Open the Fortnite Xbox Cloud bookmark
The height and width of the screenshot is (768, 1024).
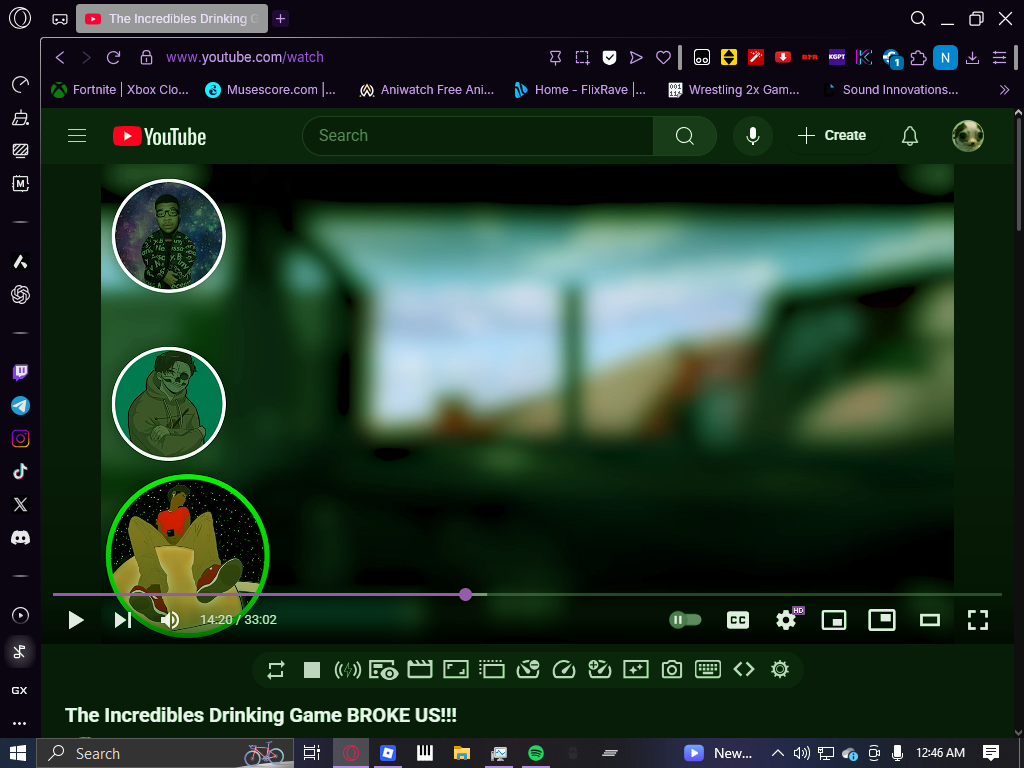(120, 90)
